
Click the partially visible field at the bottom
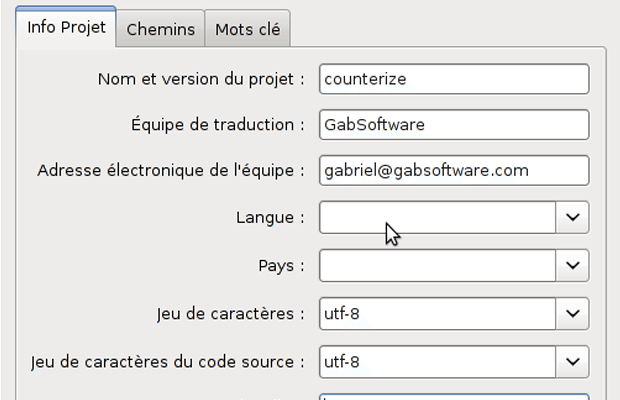coord(454,396)
